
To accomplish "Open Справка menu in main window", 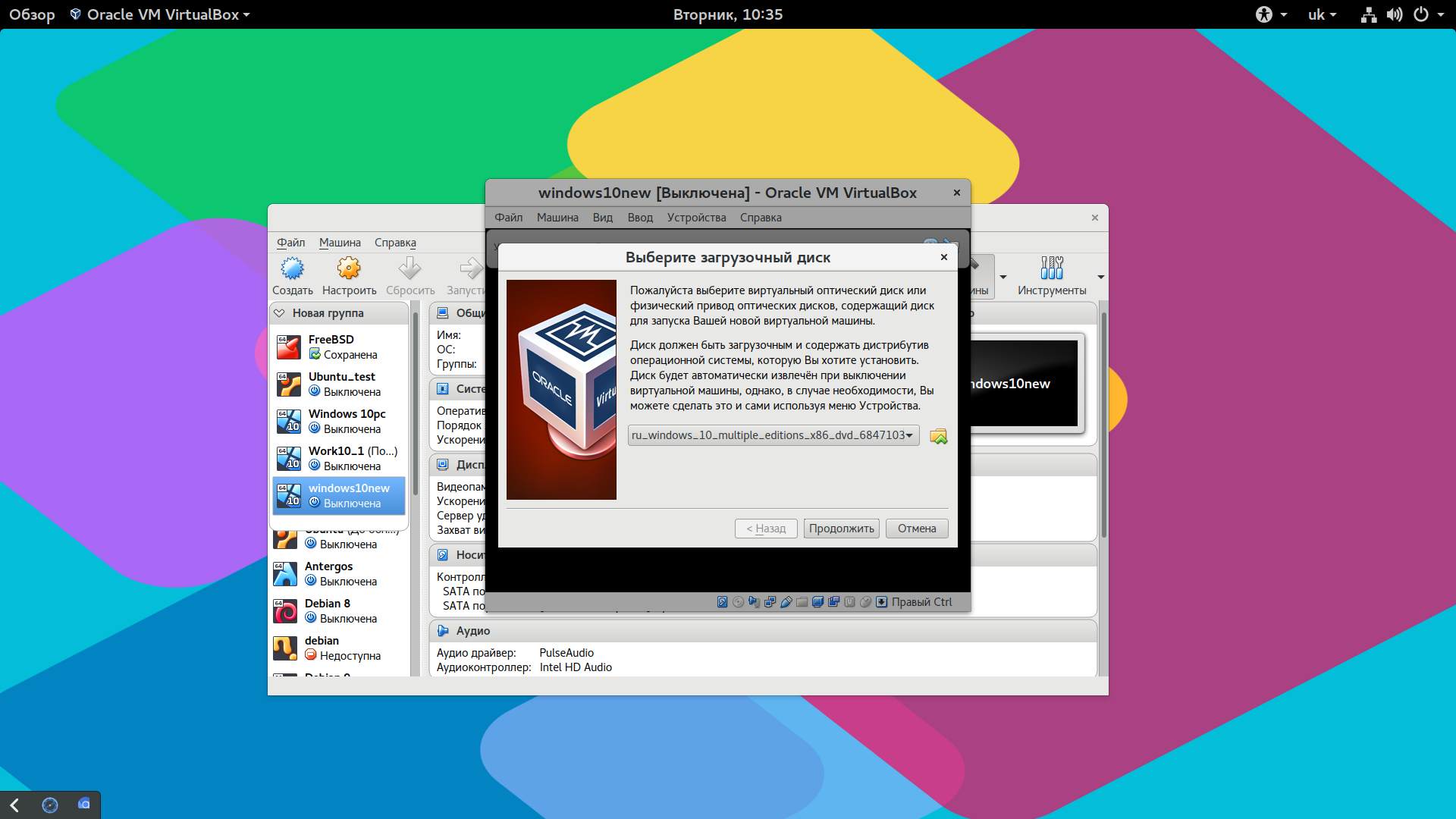I will [394, 242].
